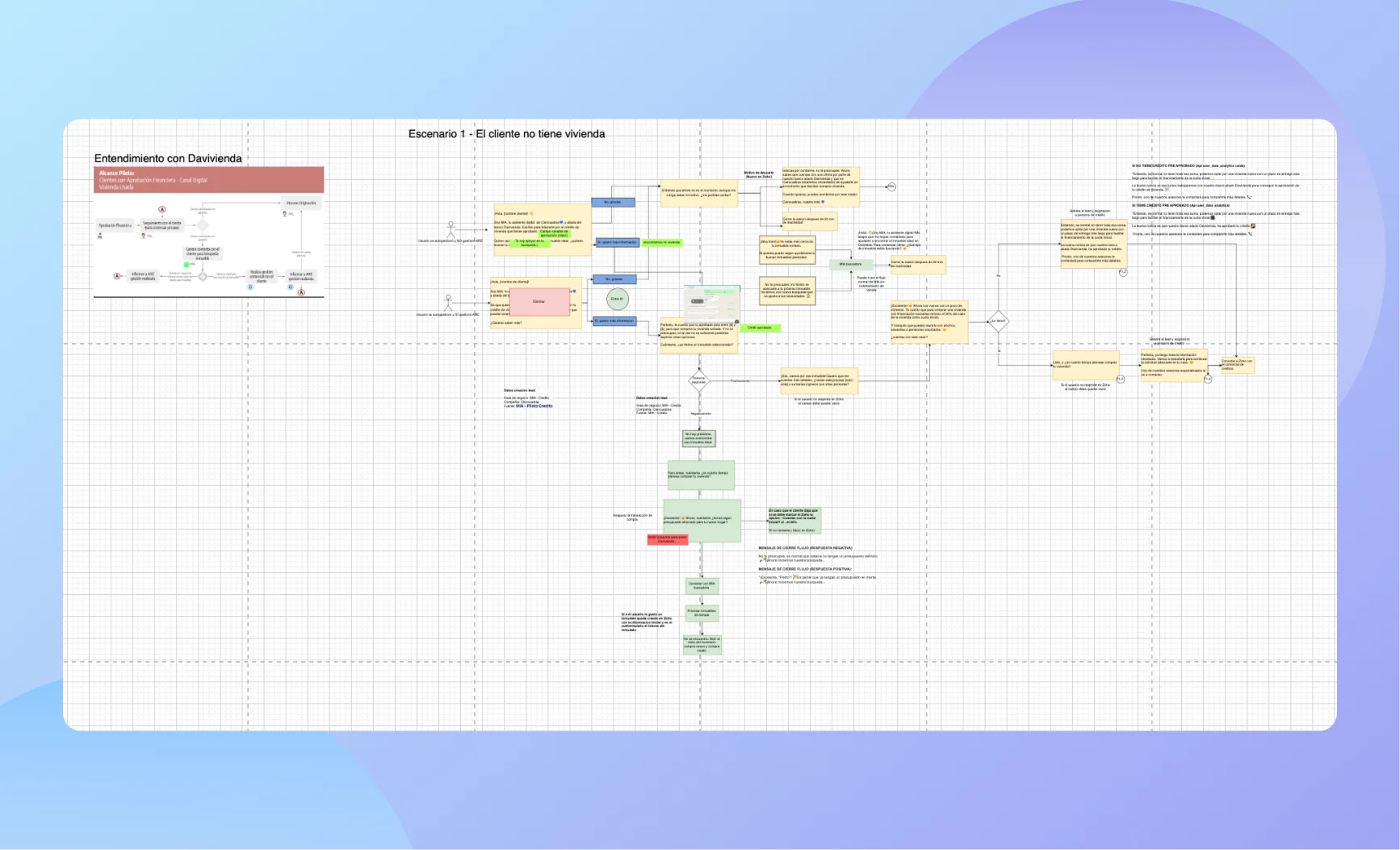Viewport: 1400px width, 850px height.
Task: Select the "Entendimiento con Davivienda" heading
Action: 168,158
